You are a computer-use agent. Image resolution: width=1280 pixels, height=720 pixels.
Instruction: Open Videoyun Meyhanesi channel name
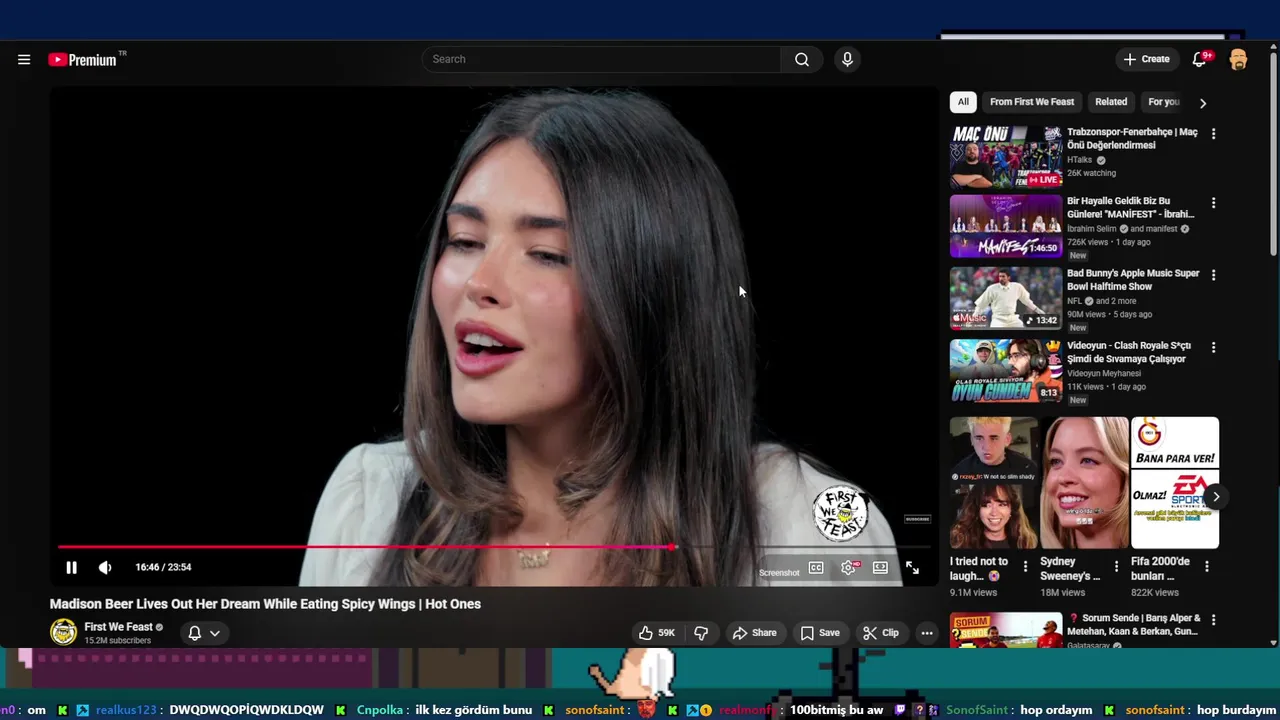(x=1104, y=373)
